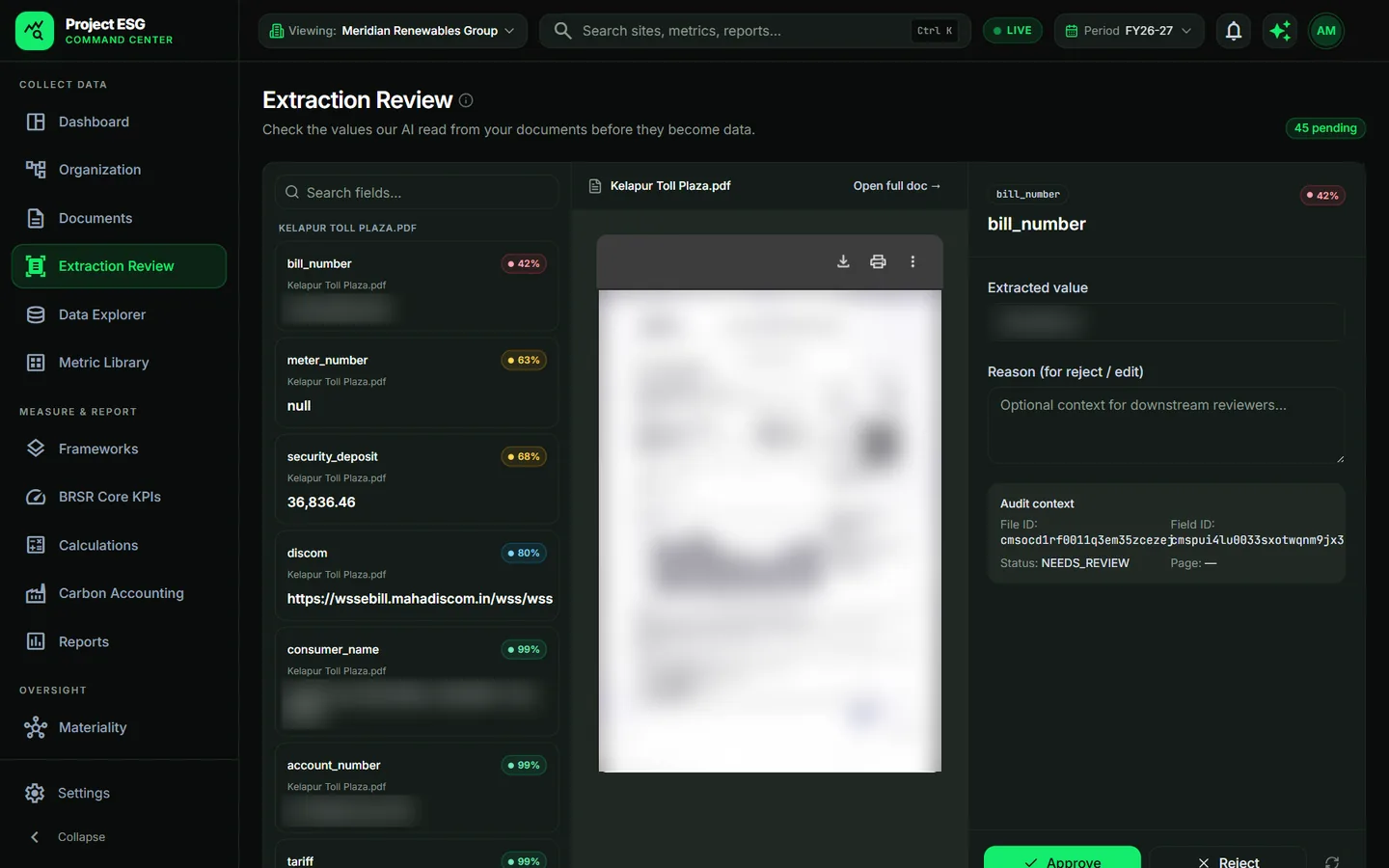Click the Reports chart icon
Viewport: 1389px width, 868px height.
tap(36, 641)
